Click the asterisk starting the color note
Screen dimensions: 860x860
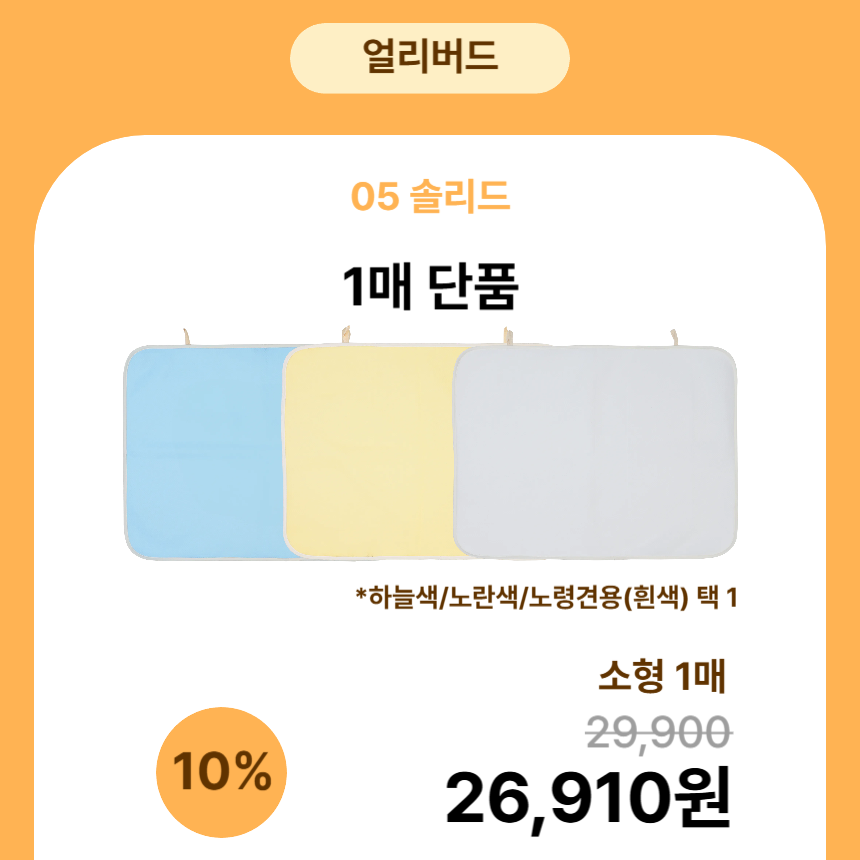coord(360,596)
